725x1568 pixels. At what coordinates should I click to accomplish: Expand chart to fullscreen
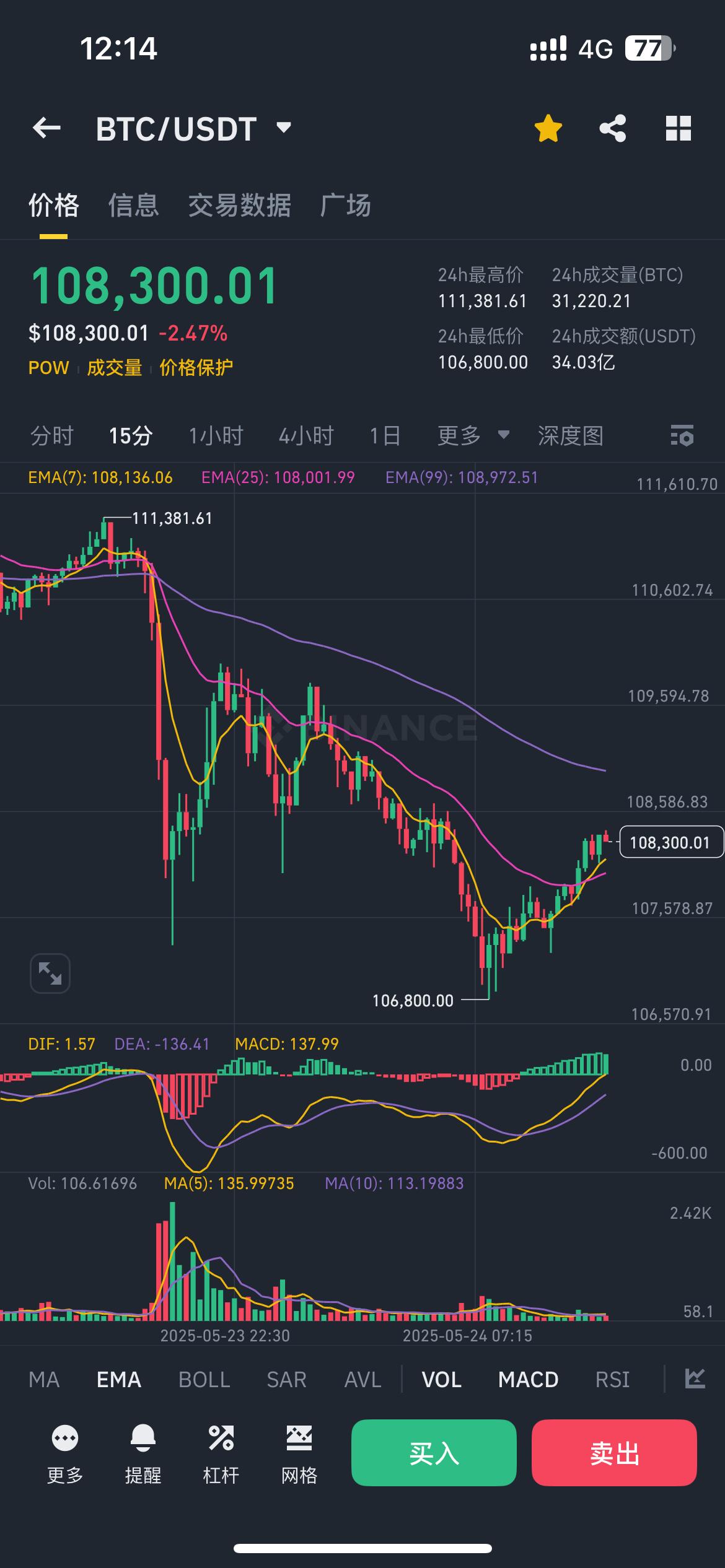pyautogui.click(x=50, y=973)
